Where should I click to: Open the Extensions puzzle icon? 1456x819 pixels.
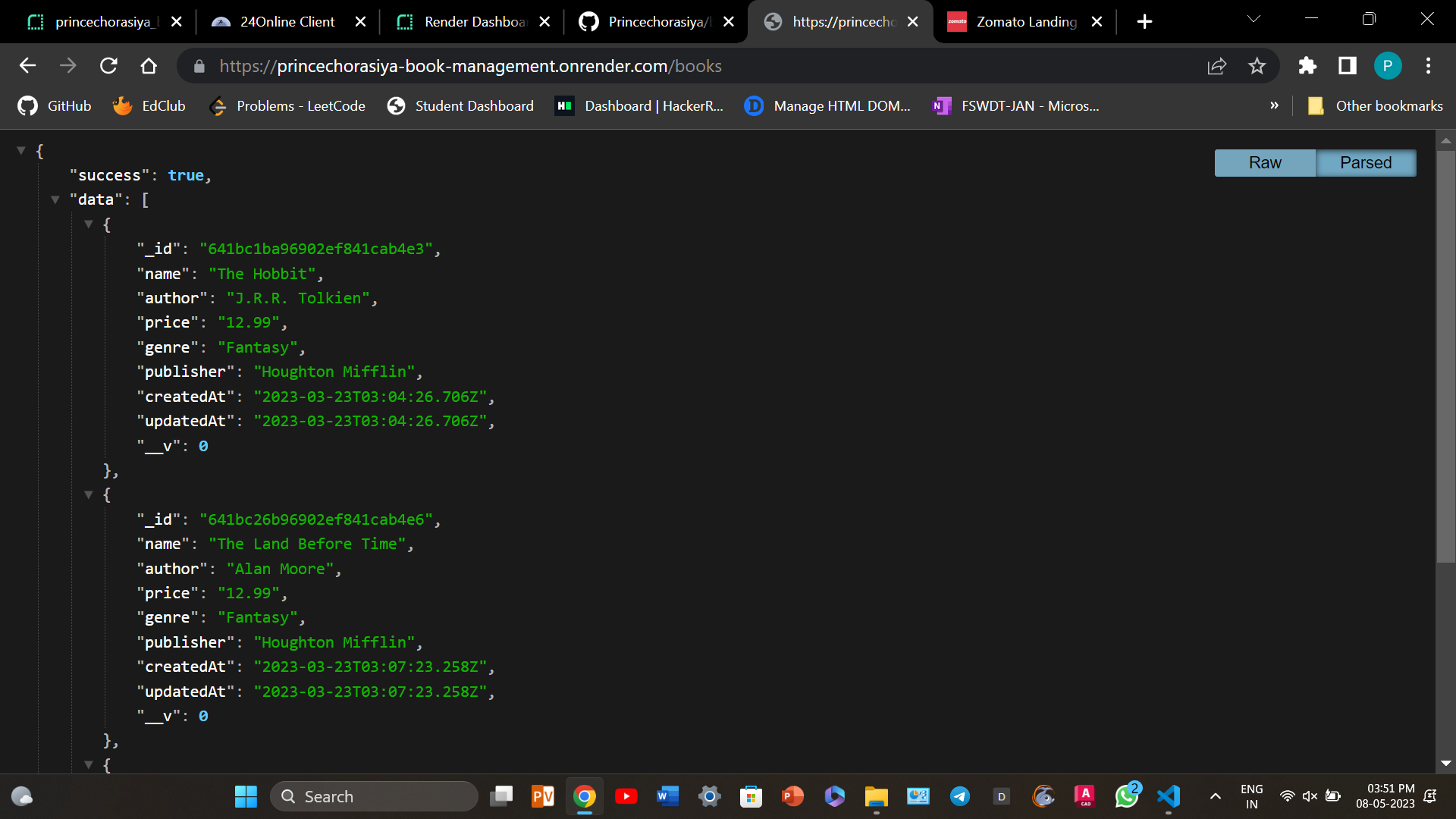(x=1307, y=66)
